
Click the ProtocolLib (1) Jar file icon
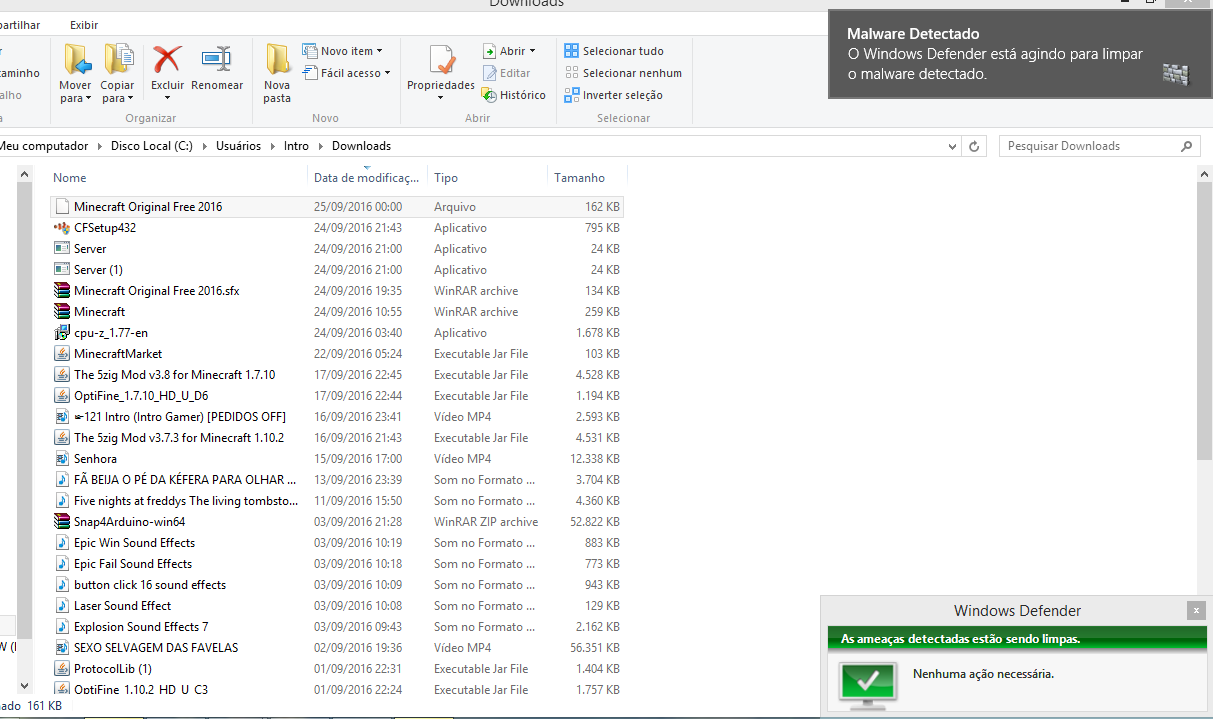62,669
